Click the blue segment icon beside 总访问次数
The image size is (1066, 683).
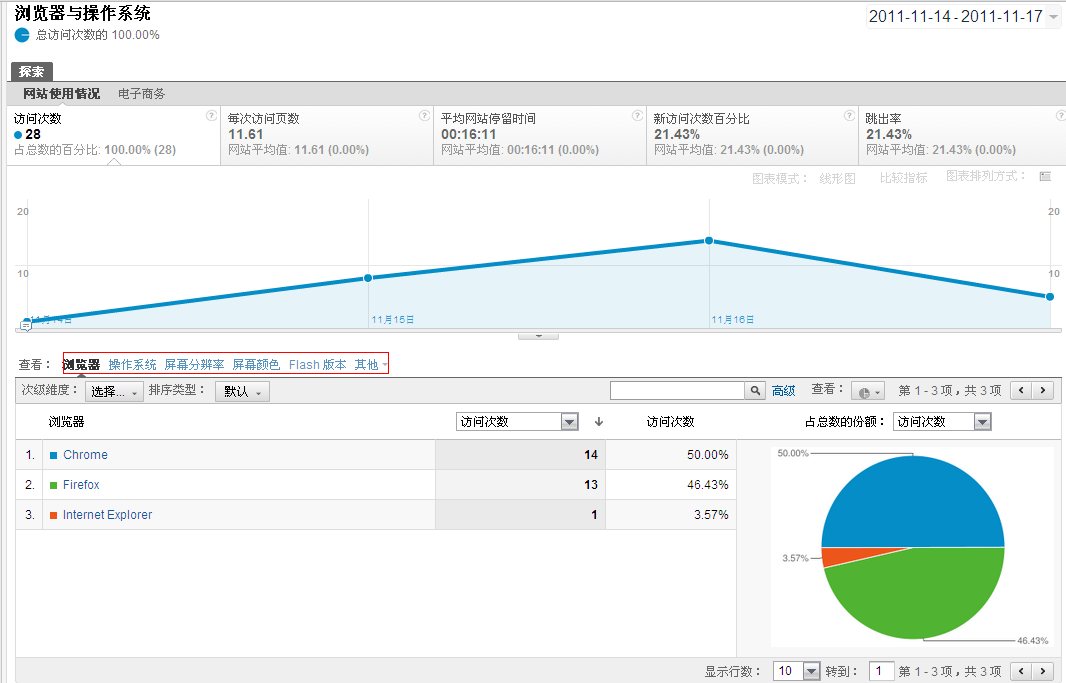pos(22,35)
